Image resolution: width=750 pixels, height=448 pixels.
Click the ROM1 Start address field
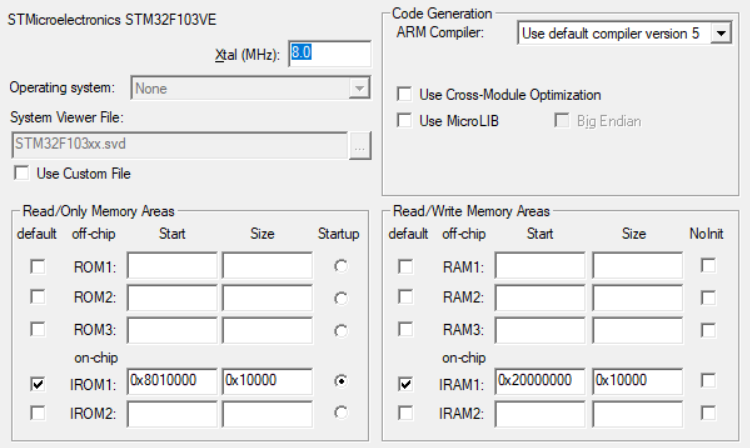[x=172, y=265]
